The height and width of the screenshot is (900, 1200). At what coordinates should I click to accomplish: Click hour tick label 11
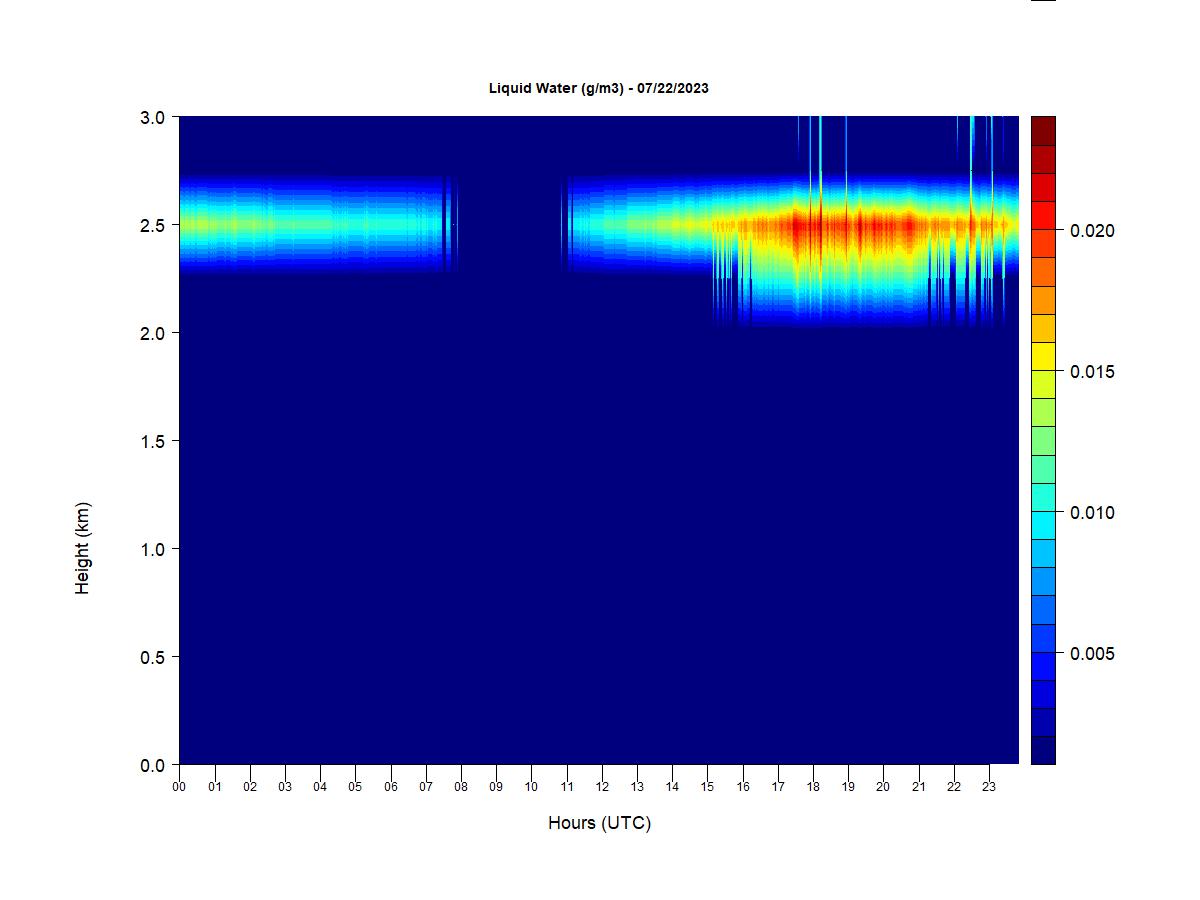[x=566, y=787]
